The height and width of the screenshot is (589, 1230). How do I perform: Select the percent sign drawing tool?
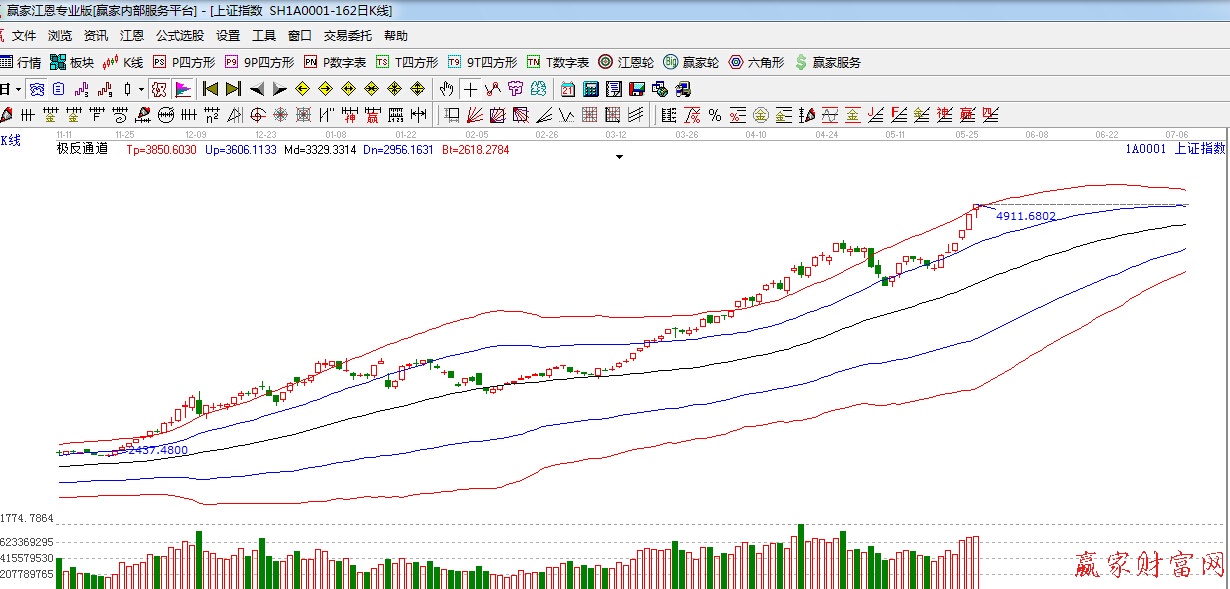click(x=715, y=115)
